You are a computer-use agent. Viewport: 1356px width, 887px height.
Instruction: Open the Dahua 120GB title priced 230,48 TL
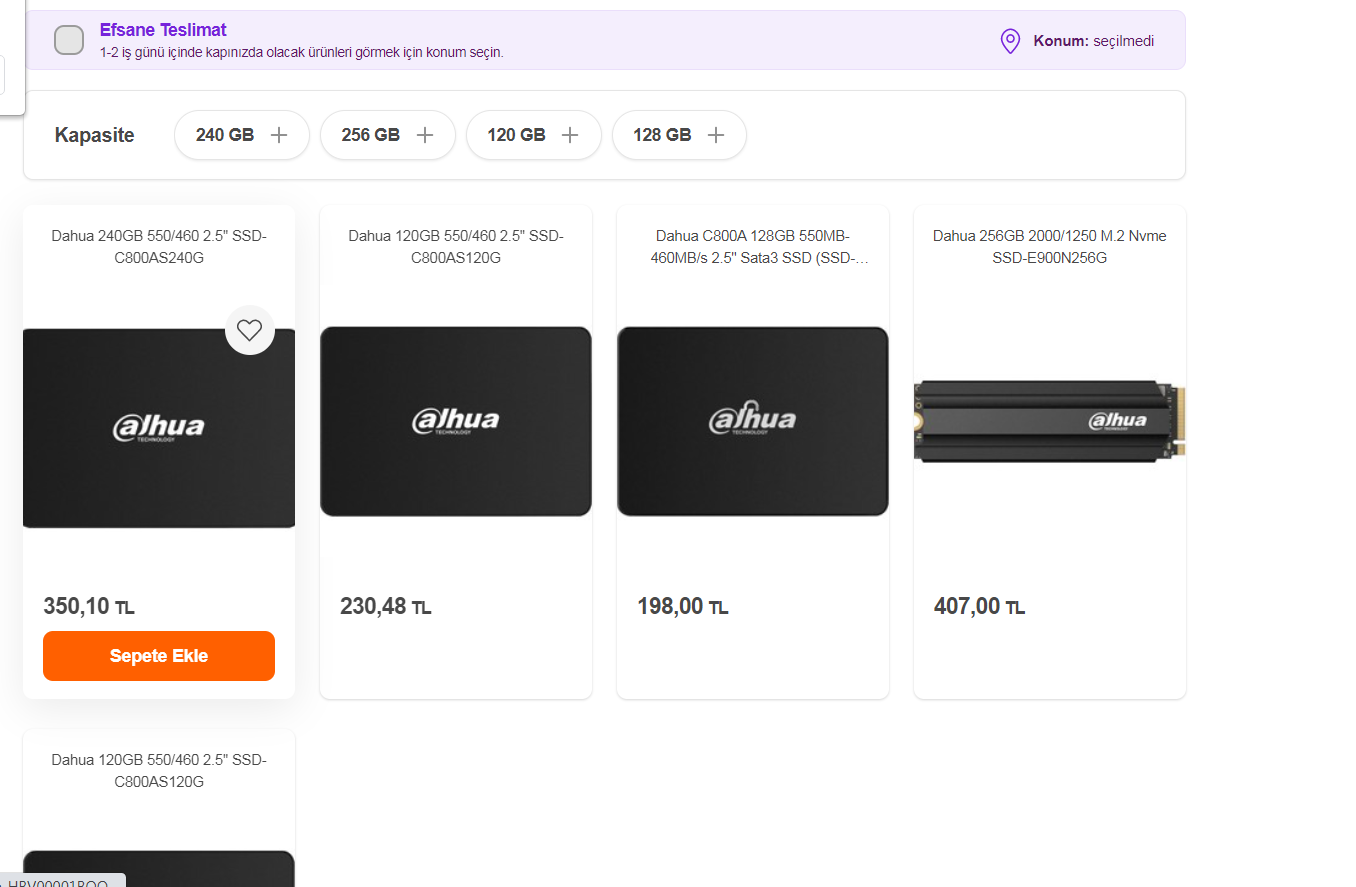[456, 247]
